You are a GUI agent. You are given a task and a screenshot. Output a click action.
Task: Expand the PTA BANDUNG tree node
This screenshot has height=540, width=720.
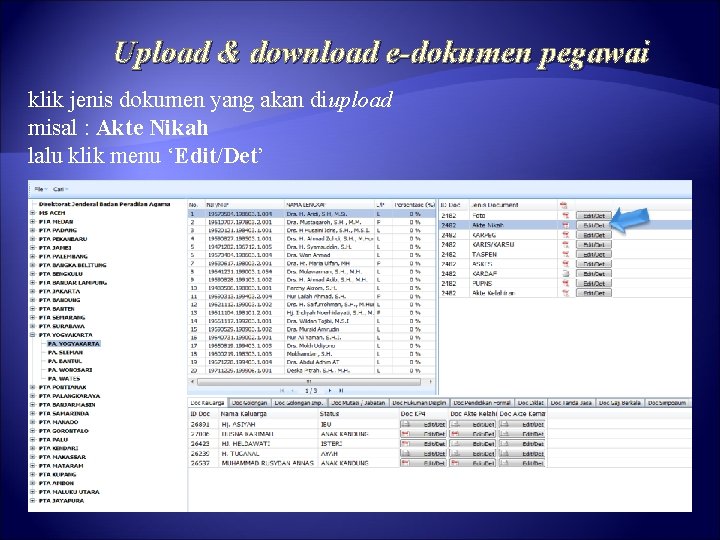[33, 300]
